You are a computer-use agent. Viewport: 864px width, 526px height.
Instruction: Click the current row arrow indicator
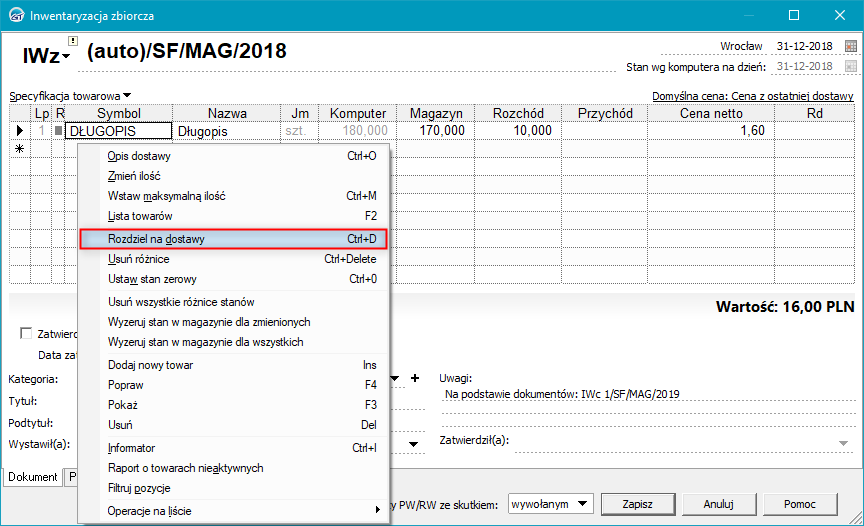20,131
